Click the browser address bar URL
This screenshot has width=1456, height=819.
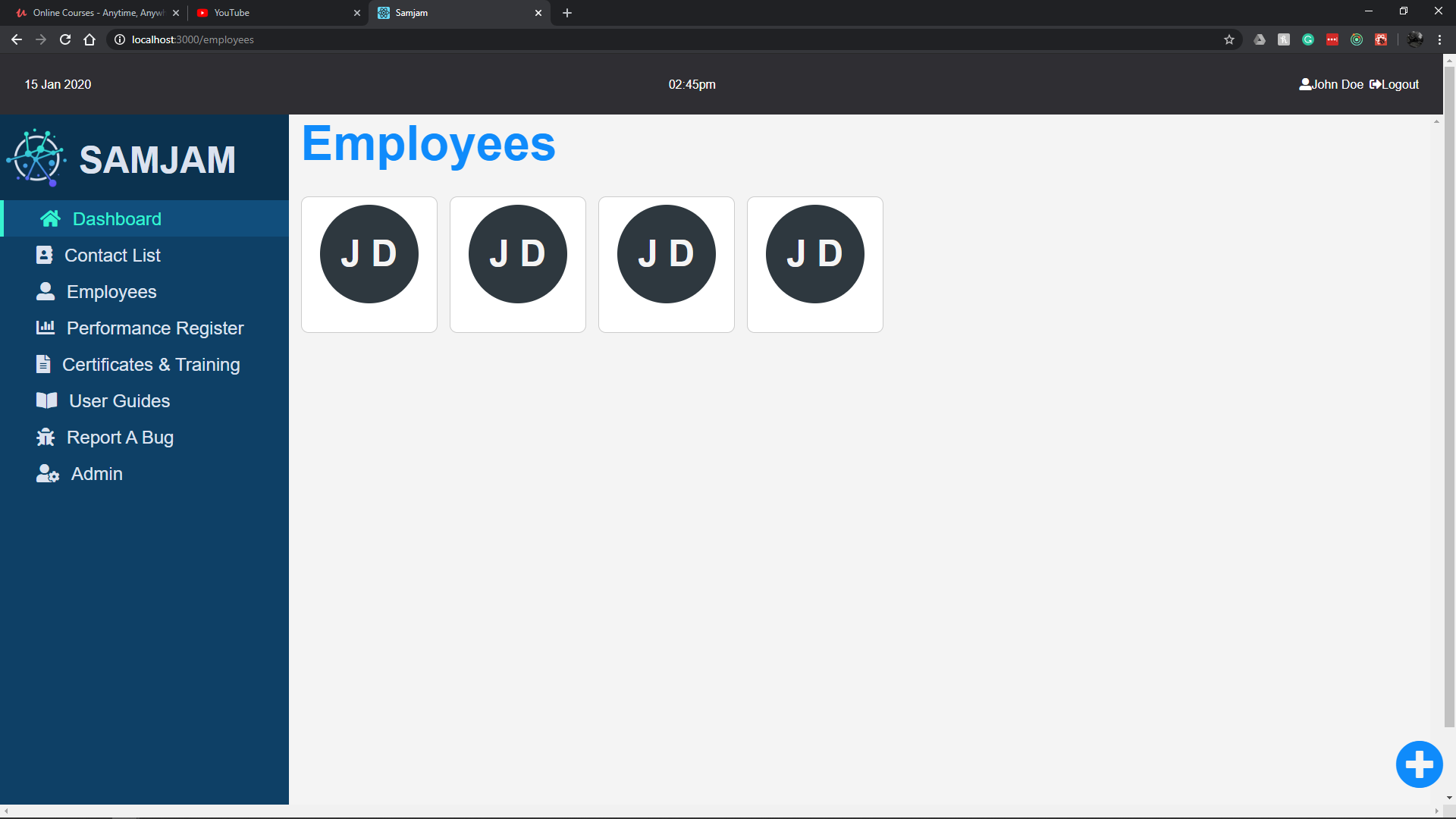193,39
